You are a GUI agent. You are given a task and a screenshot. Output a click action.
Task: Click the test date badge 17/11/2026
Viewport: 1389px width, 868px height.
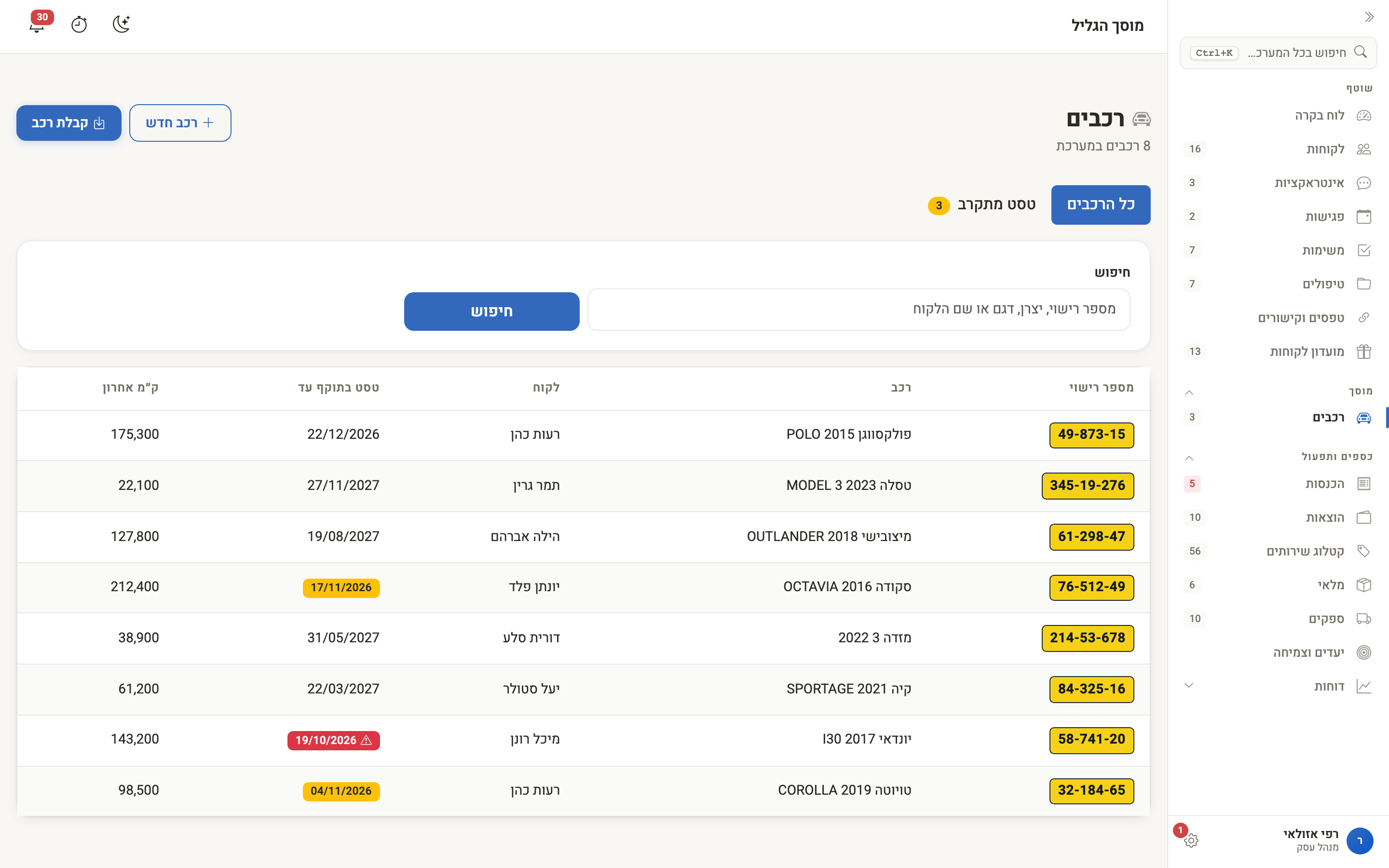pyautogui.click(x=341, y=587)
